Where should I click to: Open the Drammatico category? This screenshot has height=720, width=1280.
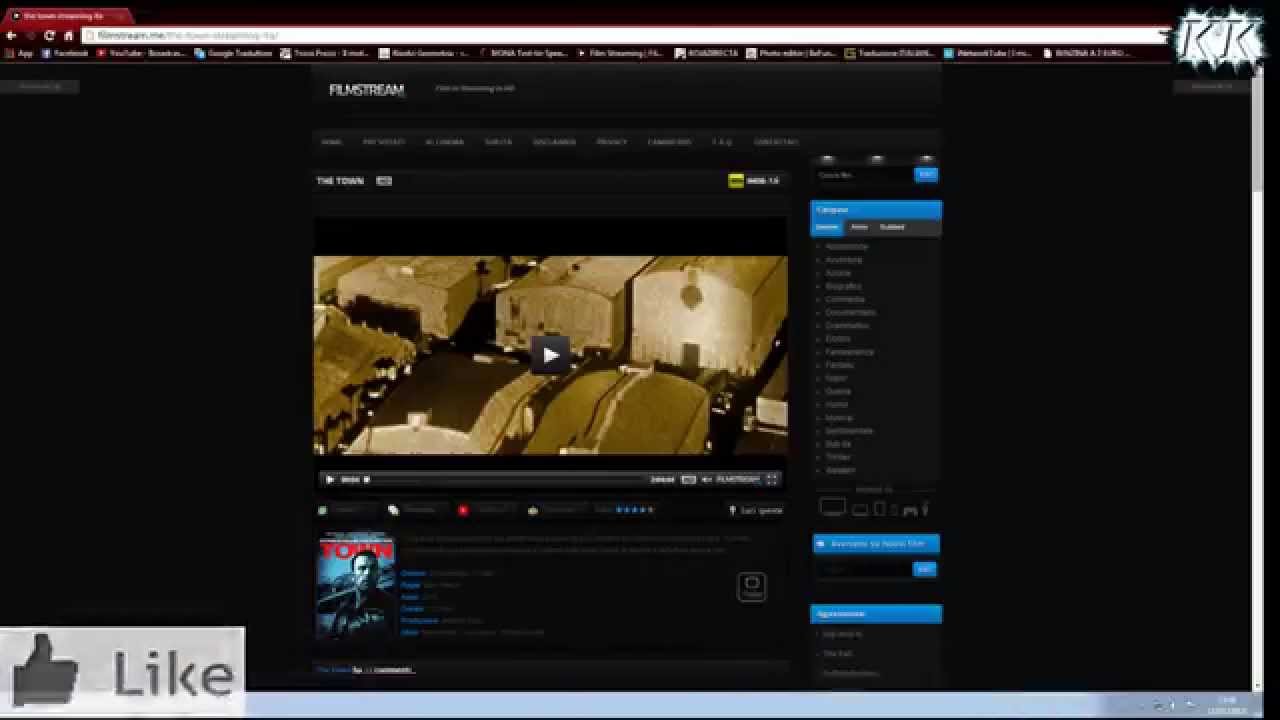[847, 325]
